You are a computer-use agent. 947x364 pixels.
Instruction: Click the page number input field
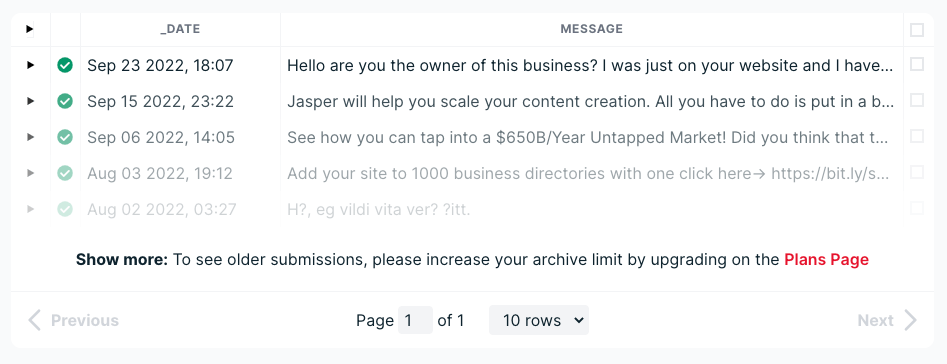pyautogui.click(x=415, y=320)
